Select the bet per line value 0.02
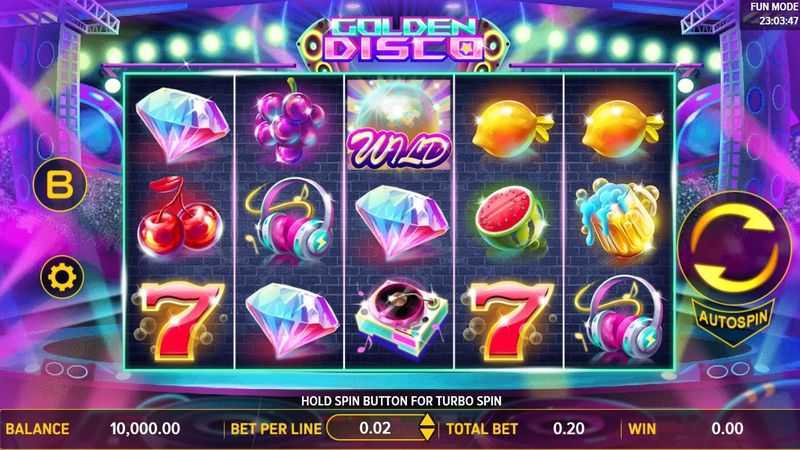This screenshot has height=450, width=800. coord(375,428)
